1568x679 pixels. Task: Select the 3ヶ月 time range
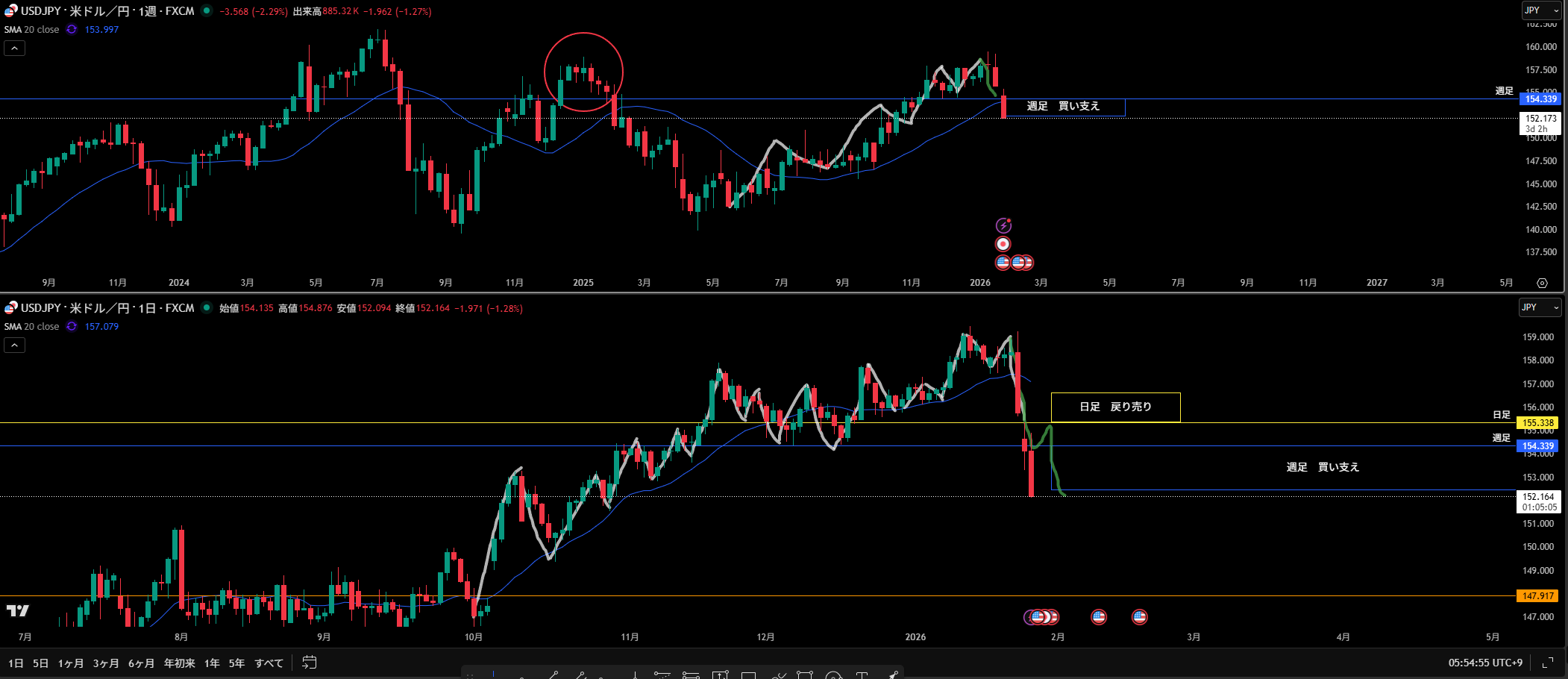tap(106, 663)
